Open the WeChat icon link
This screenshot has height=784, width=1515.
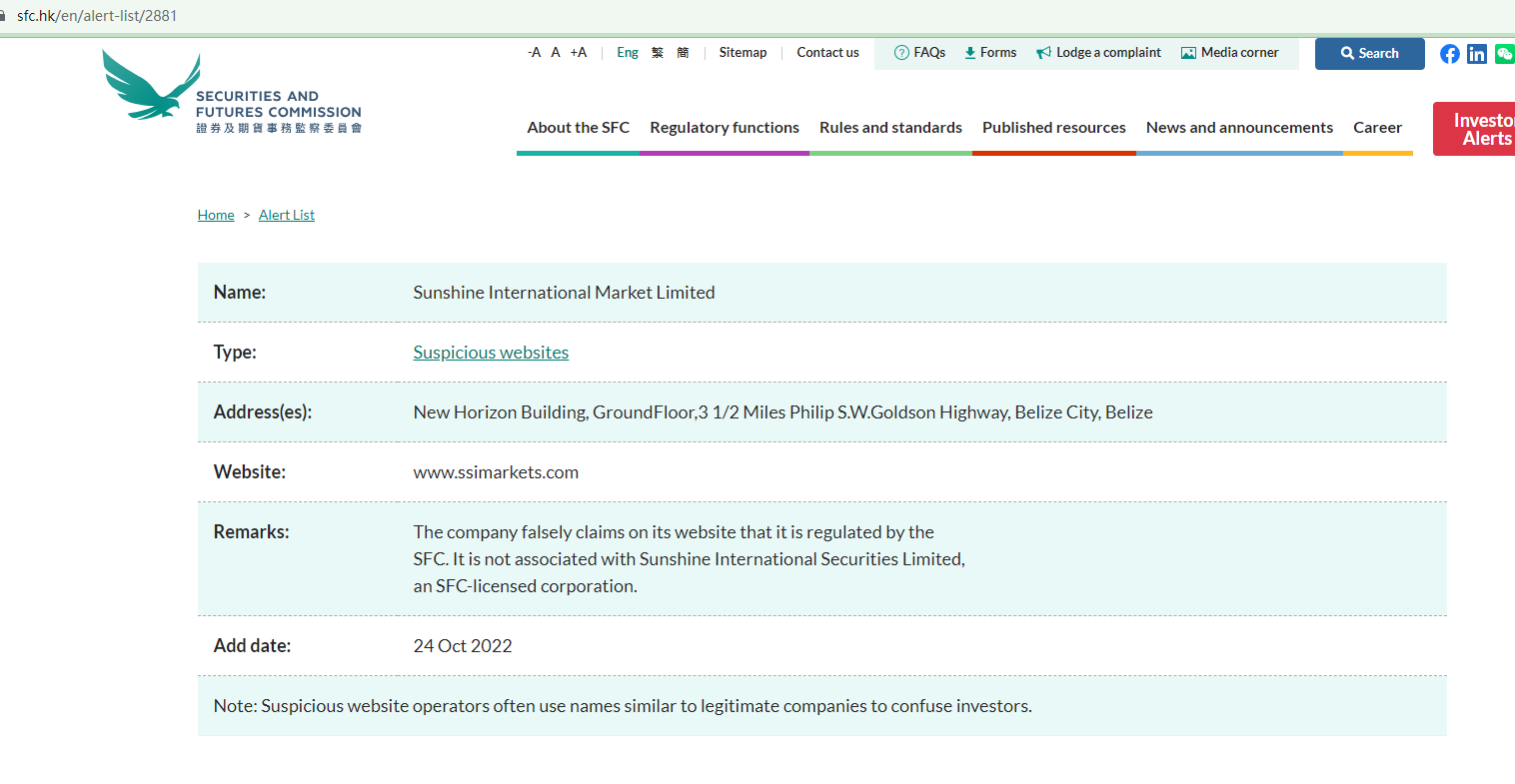pyautogui.click(x=1504, y=54)
